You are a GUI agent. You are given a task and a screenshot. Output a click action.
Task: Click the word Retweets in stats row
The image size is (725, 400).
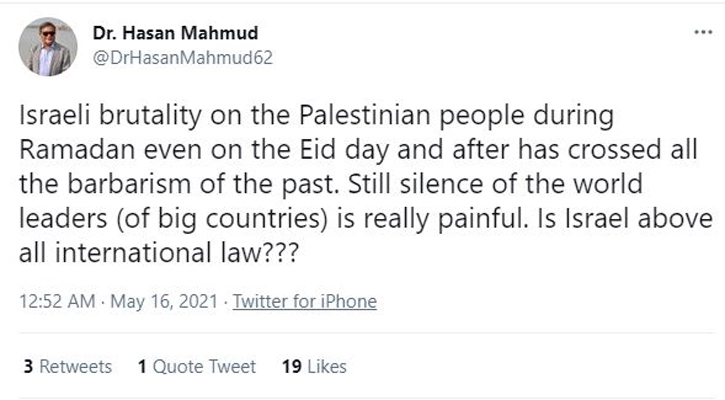click(75, 367)
